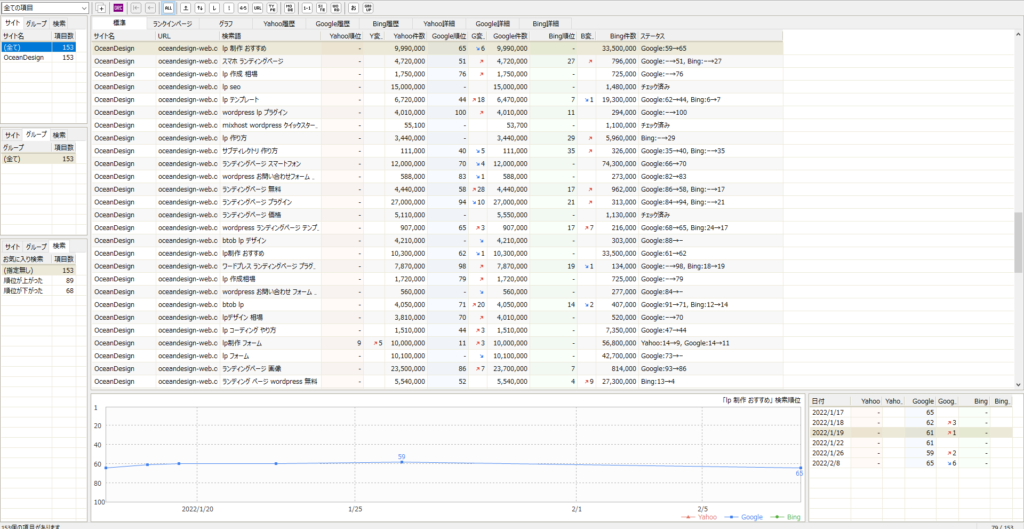
Task: Click the Yahoo件数 value 9,990,000 in first row
Action: pos(411,48)
